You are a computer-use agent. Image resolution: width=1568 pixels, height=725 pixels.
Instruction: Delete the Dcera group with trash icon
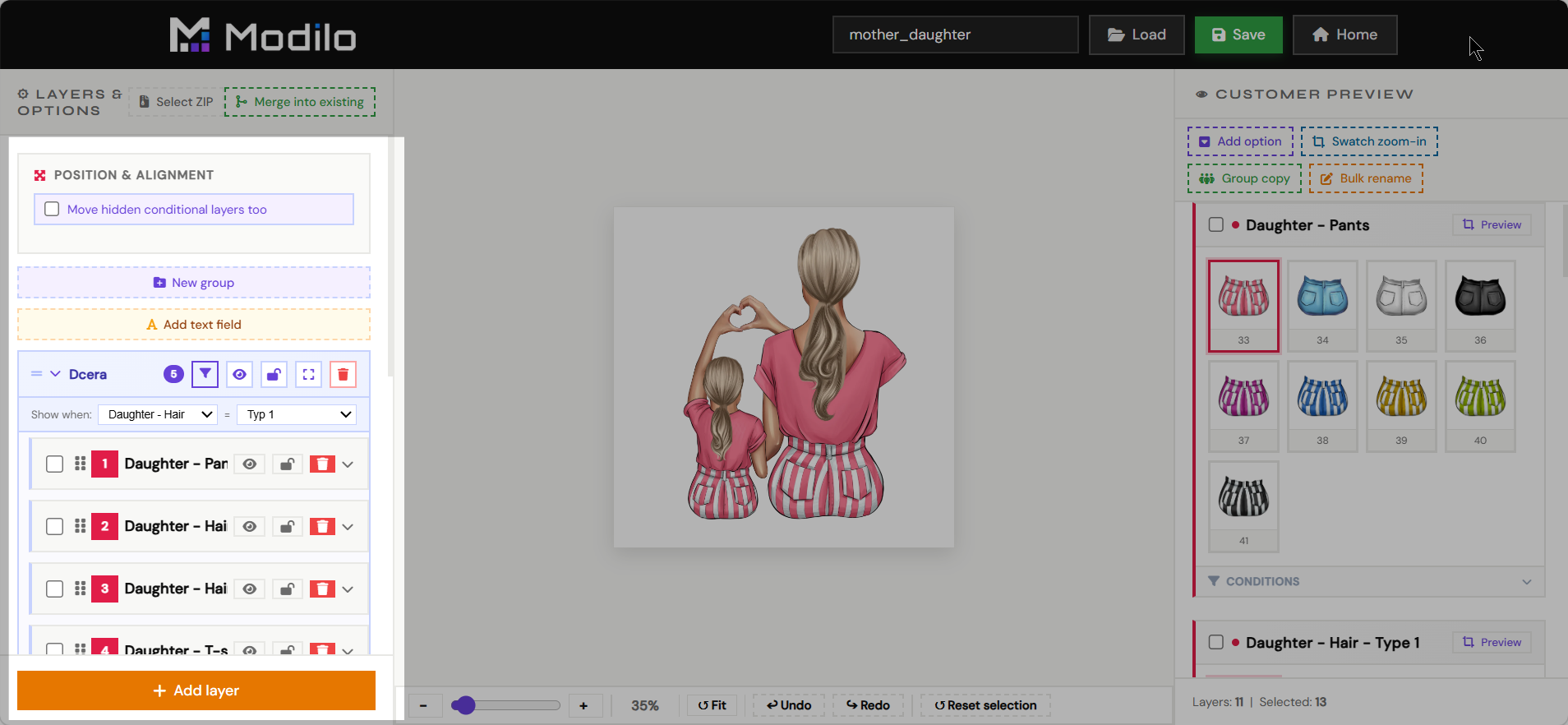coord(343,374)
